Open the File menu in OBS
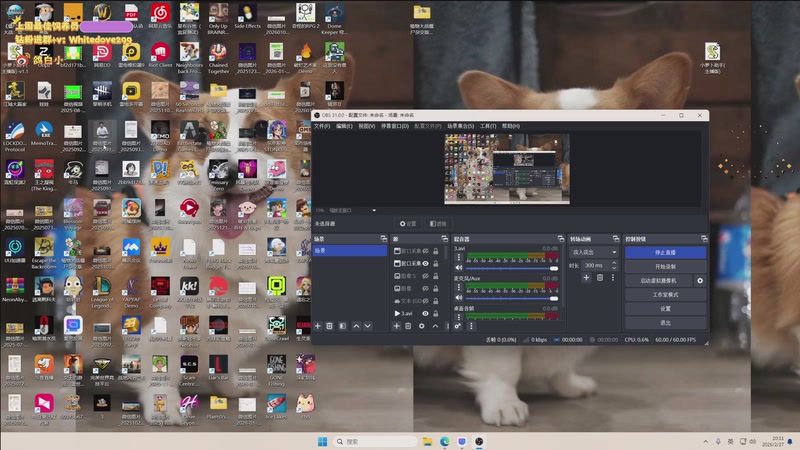This screenshot has height=450, width=800. [x=322, y=126]
